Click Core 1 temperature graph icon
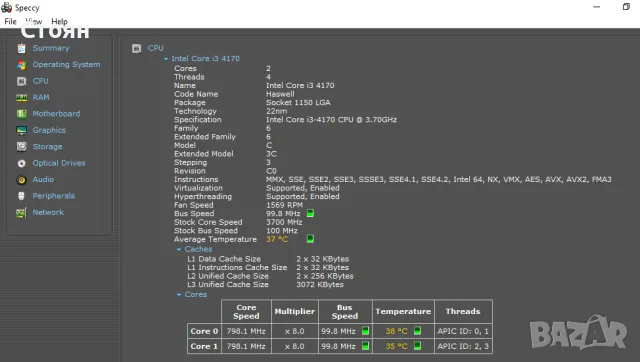The image size is (640, 362). coord(417,346)
